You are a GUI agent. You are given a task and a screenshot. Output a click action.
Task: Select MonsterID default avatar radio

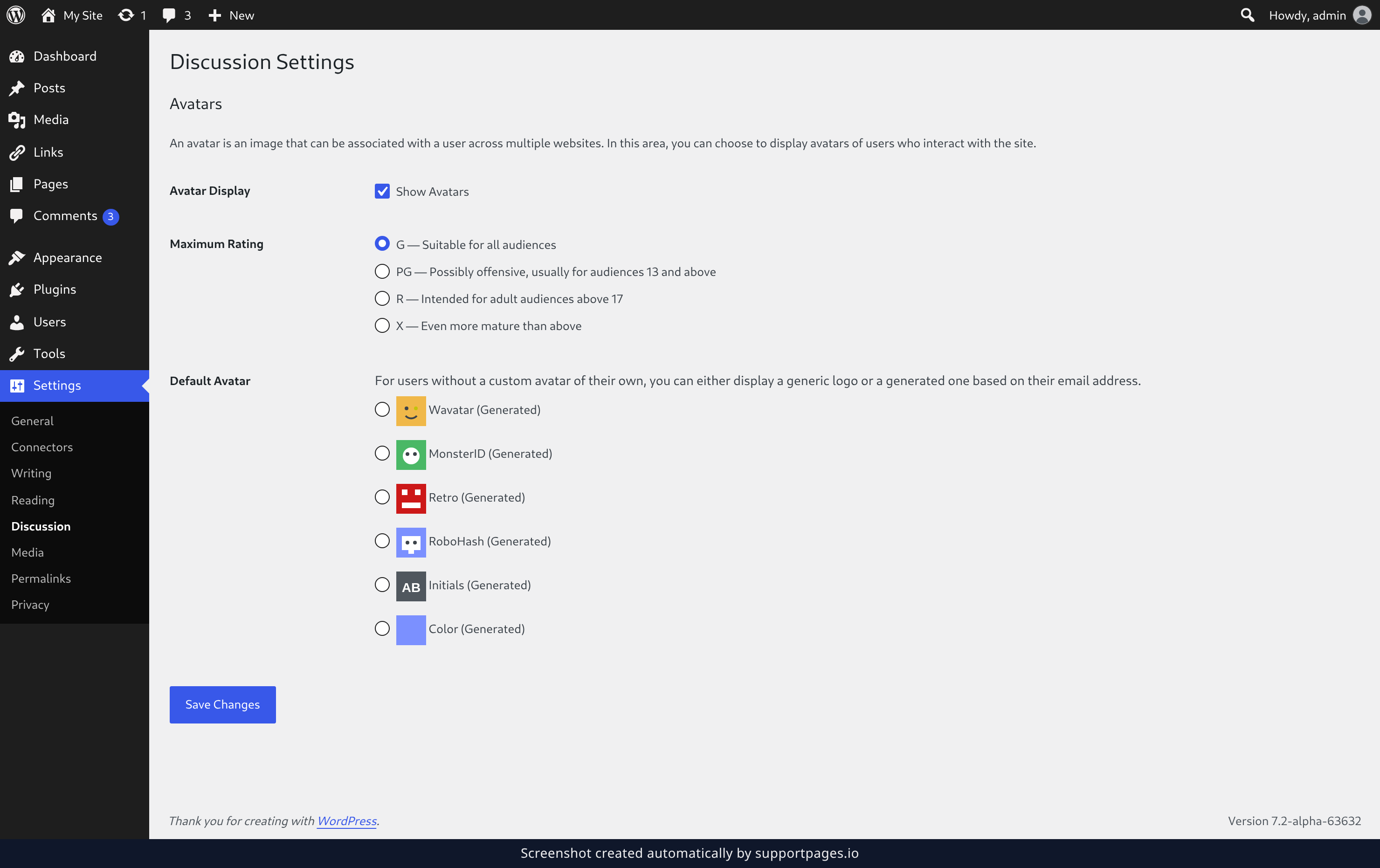382,453
